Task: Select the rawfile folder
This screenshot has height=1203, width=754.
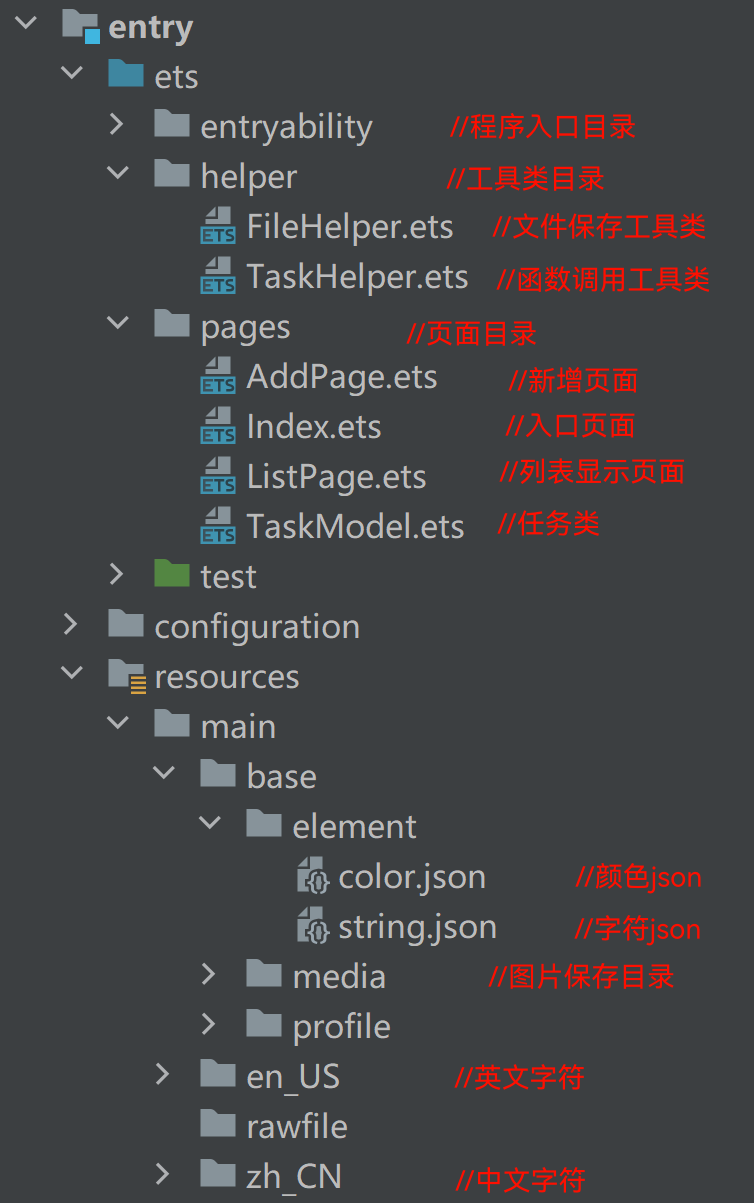Action: pyautogui.click(x=298, y=1126)
